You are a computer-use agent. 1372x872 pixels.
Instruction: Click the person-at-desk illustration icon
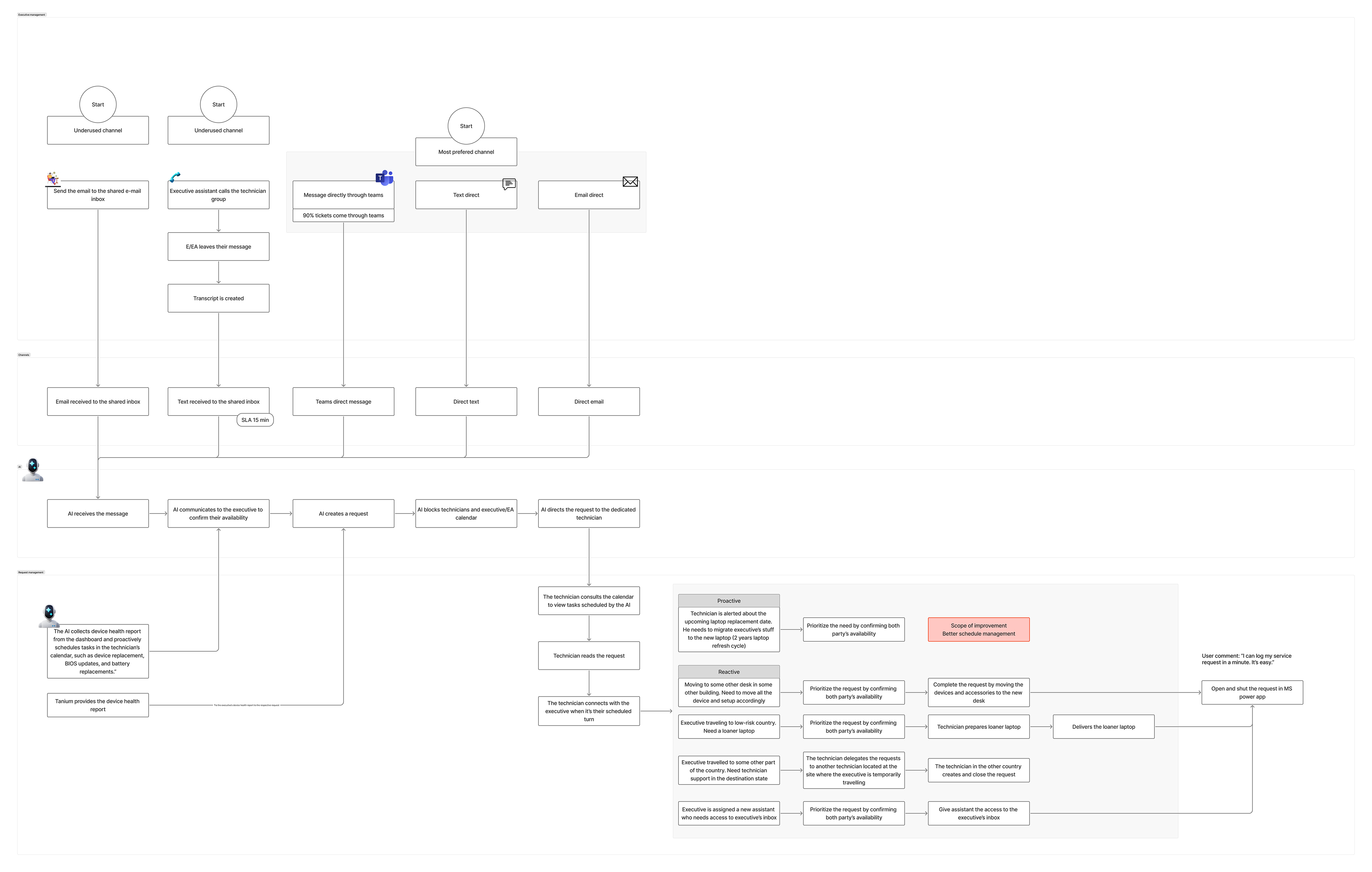53,179
